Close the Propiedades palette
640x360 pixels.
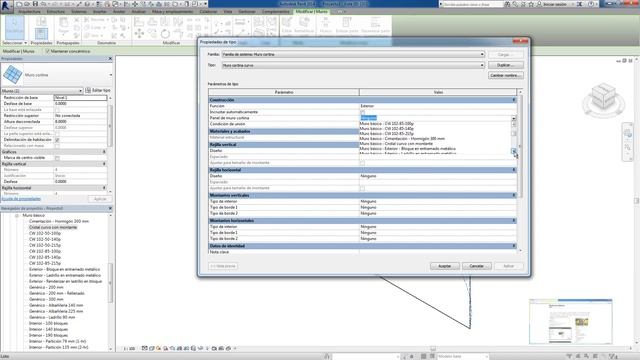tap(110, 59)
